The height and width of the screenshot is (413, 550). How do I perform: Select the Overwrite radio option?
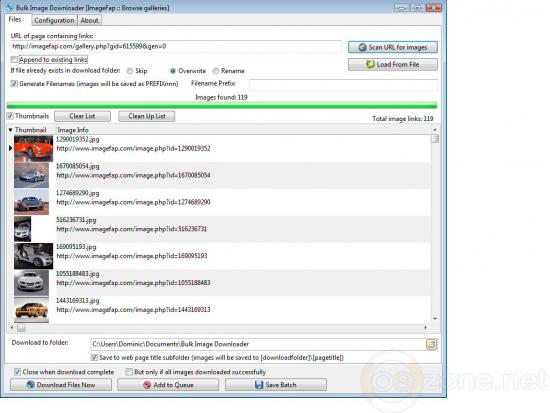click(173, 71)
